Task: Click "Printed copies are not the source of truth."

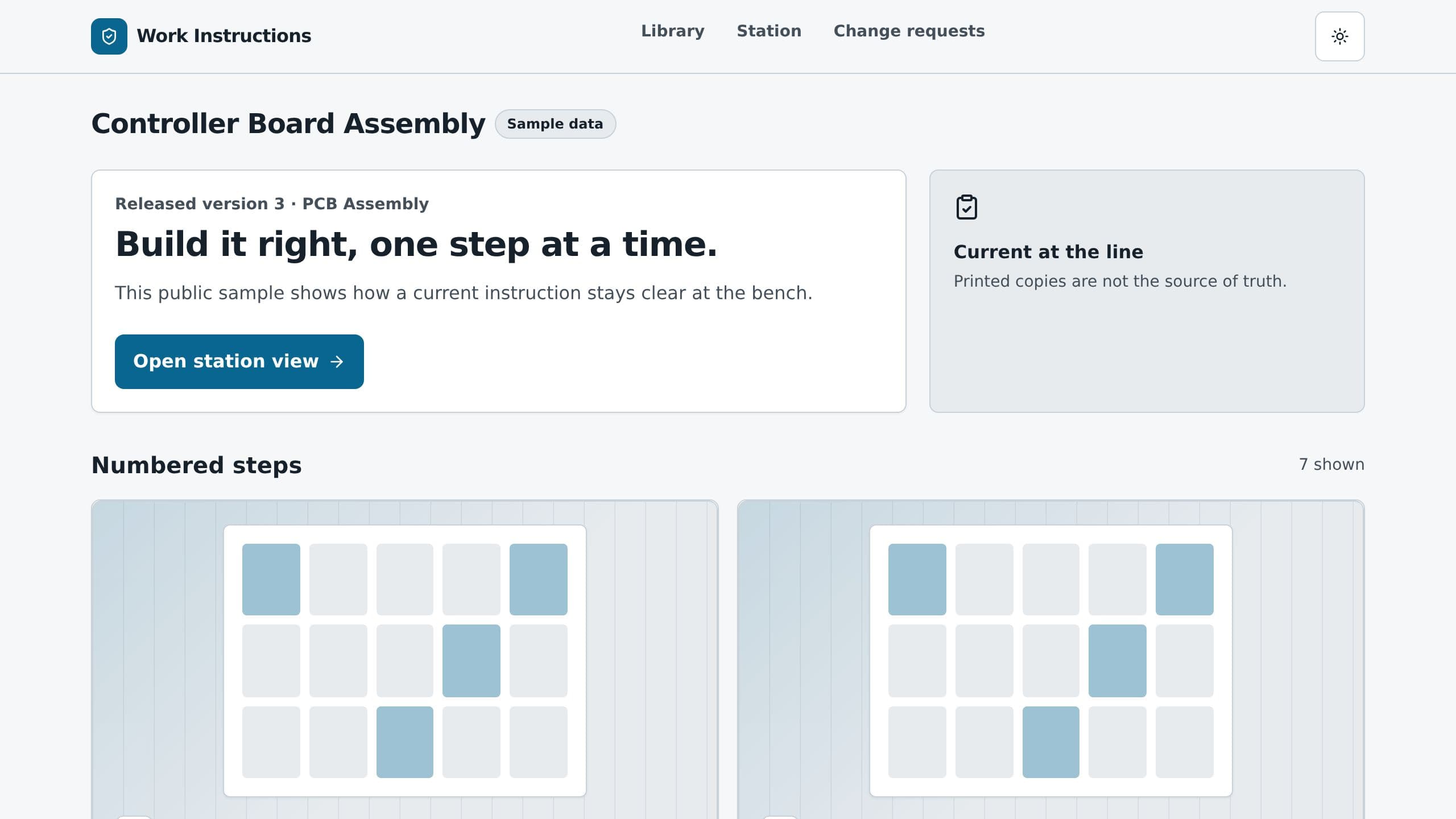Action: pyautogui.click(x=1120, y=281)
